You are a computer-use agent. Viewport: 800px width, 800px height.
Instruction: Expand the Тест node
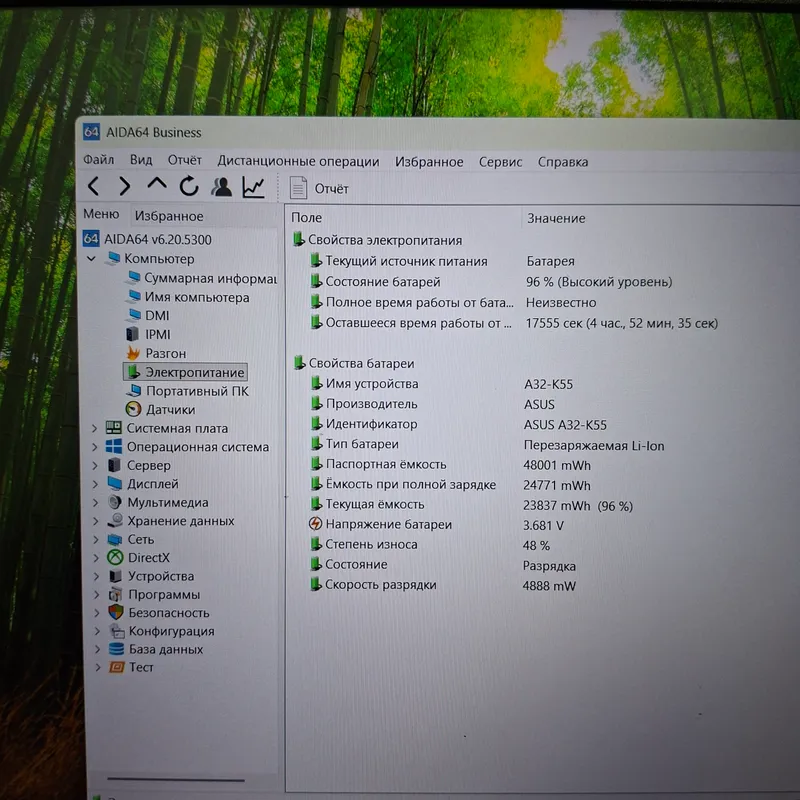tap(97, 667)
